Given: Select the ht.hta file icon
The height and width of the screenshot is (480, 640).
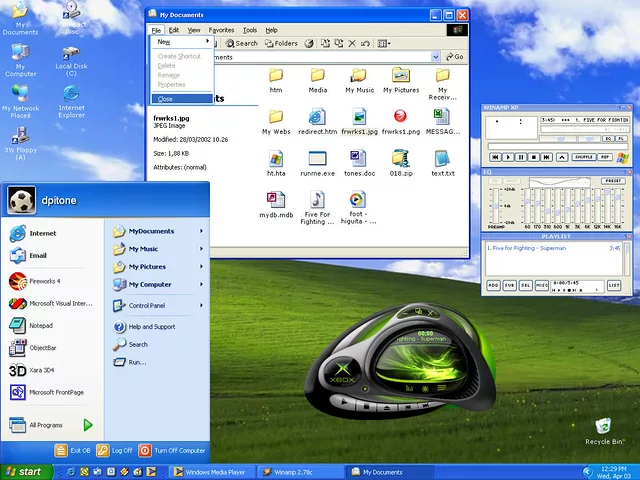Looking at the screenshot, I should pos(276,163).
